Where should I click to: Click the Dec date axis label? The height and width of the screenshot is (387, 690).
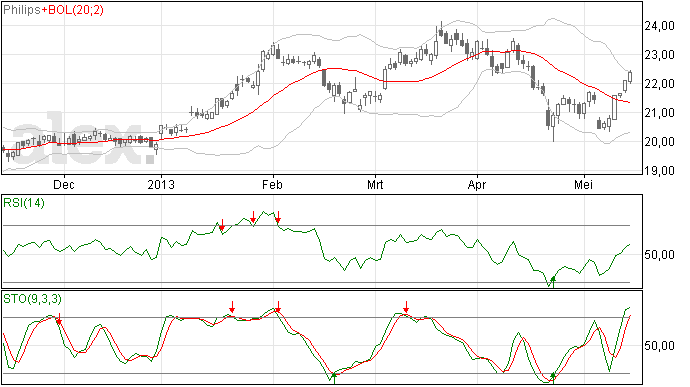pos(64,184)
